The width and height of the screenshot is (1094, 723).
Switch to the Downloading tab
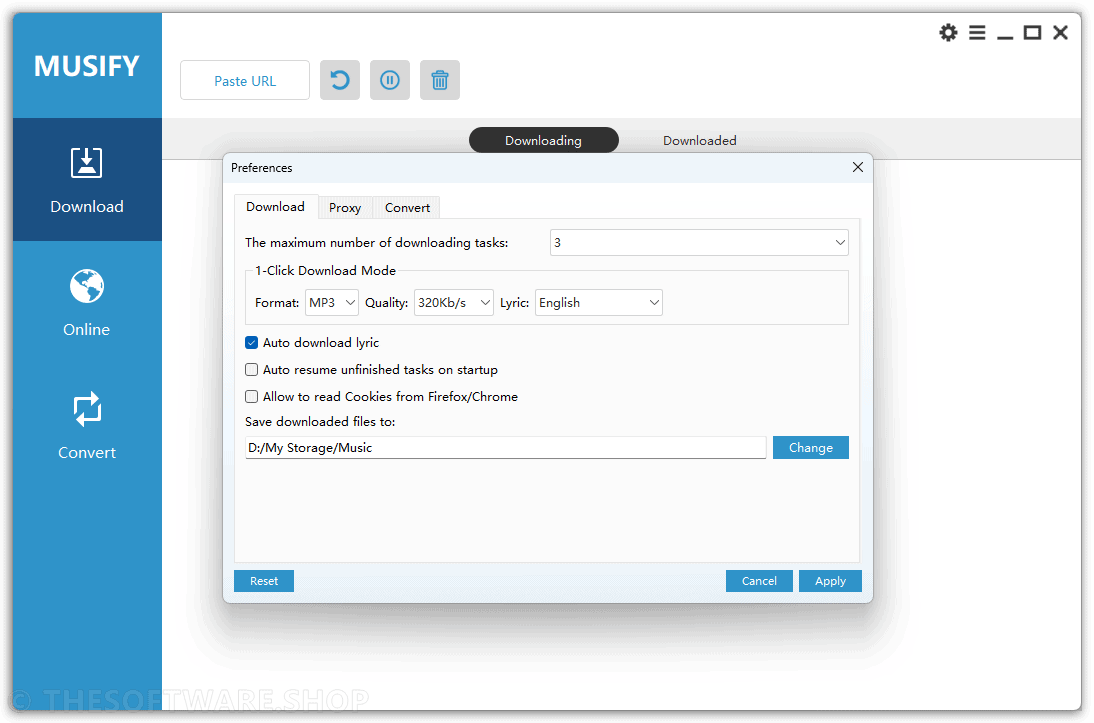544,140
